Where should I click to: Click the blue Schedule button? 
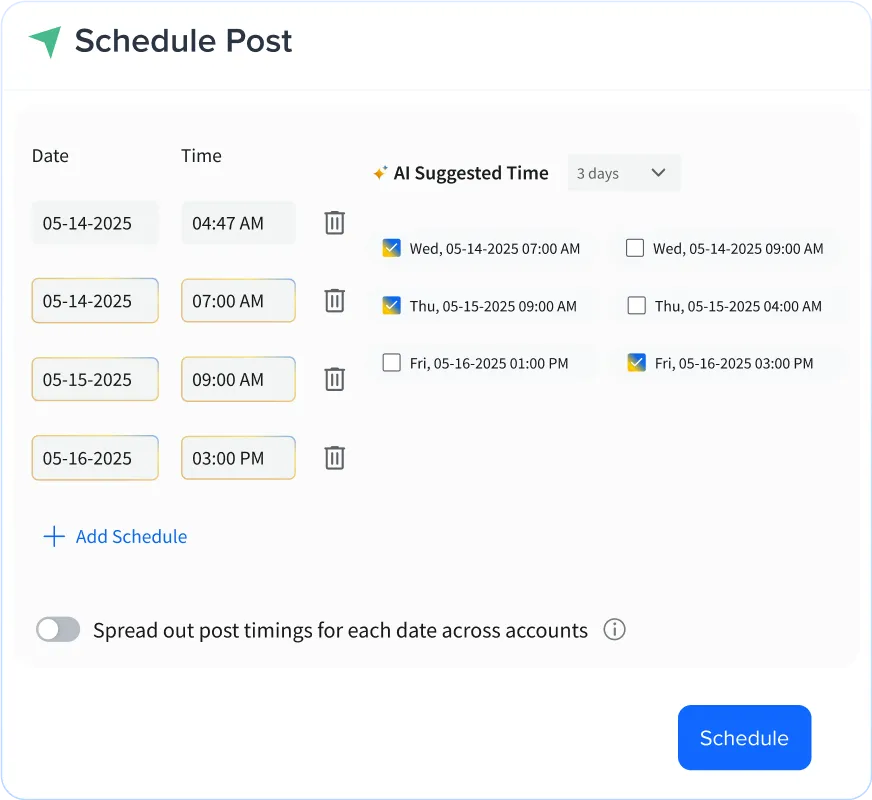click(x=744, y=738)
